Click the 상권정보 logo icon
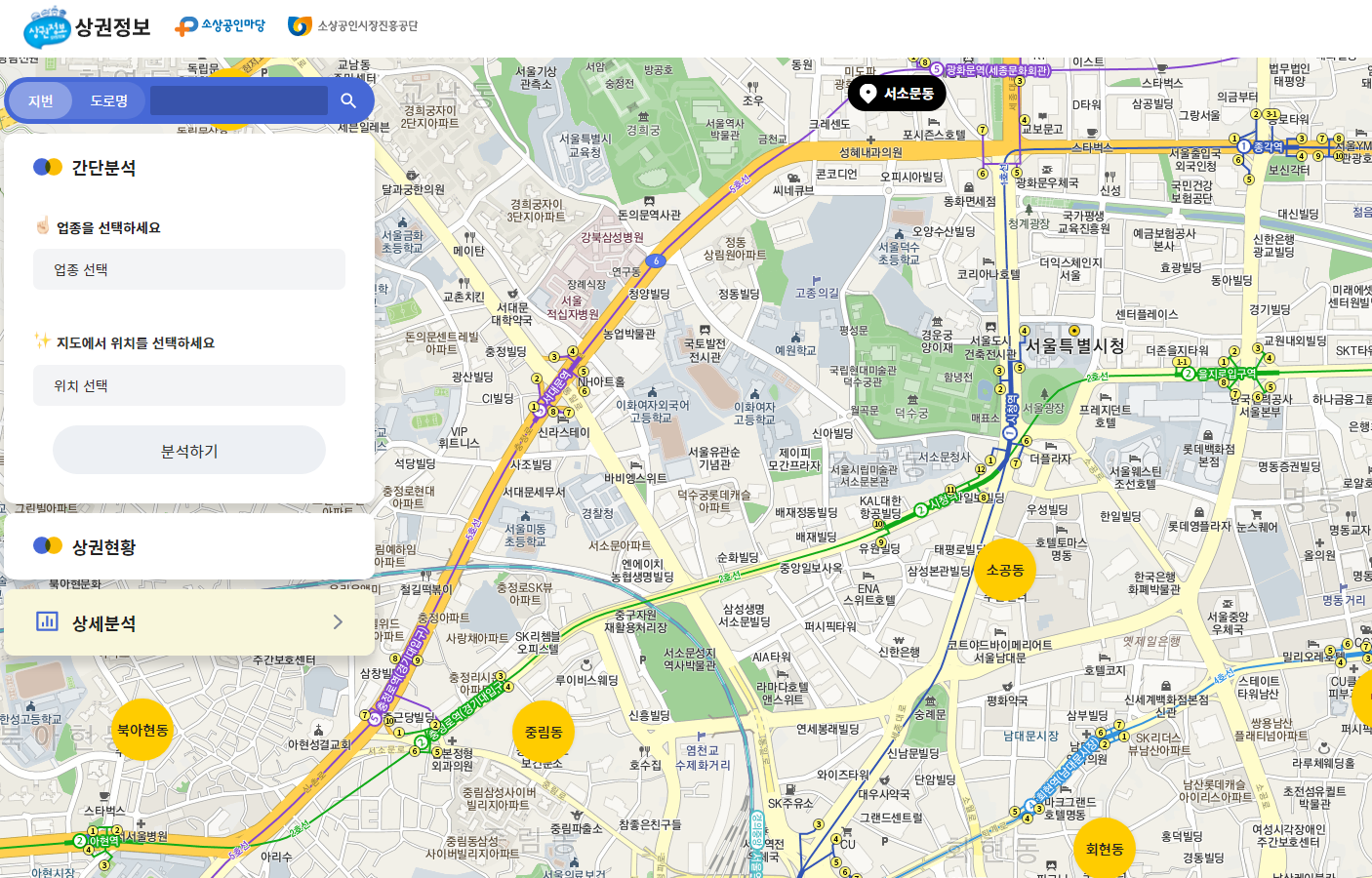Viewport: 1372px width, 878px height. (47, 27)
